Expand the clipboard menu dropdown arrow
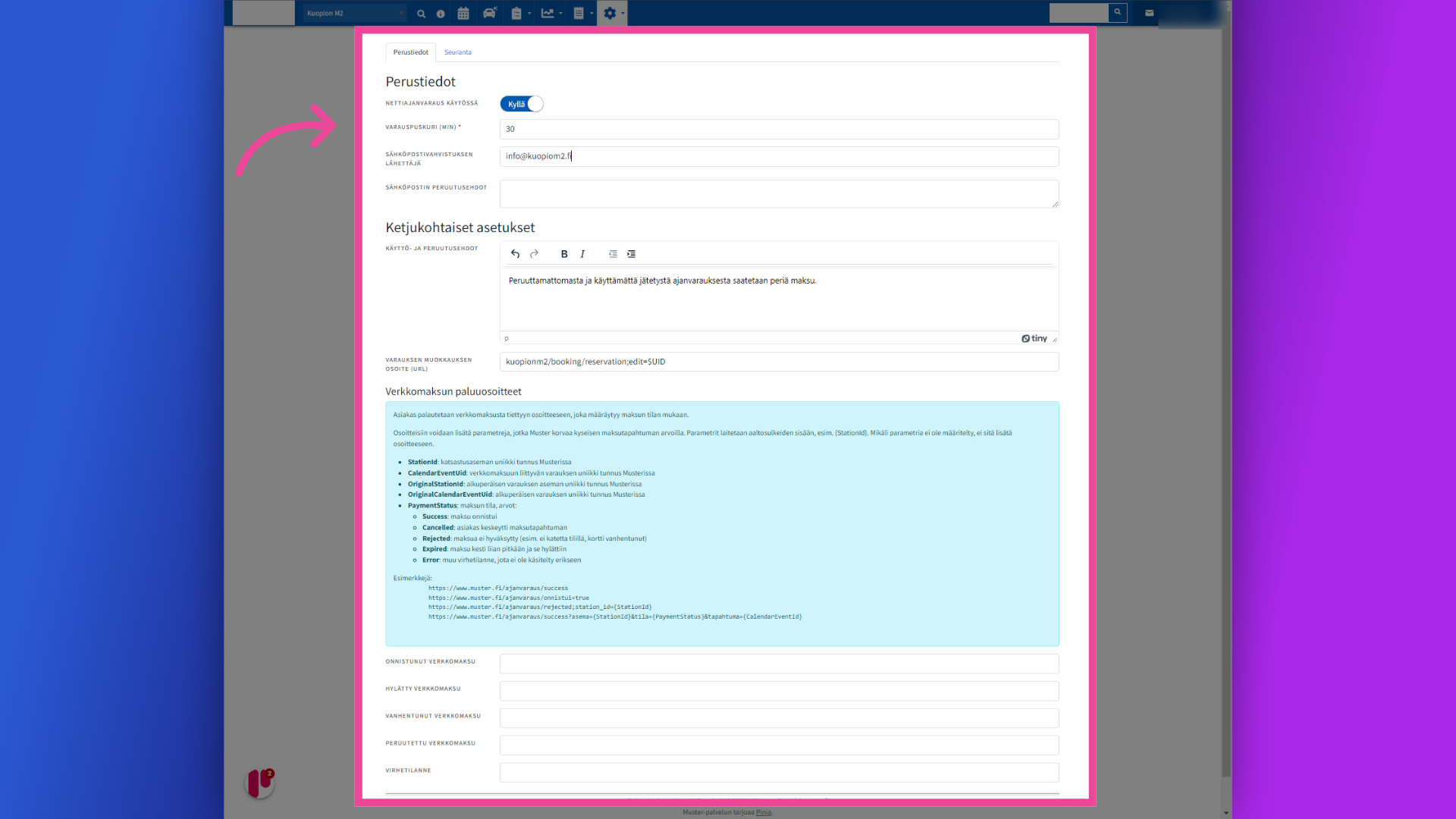This screenshot has height=819, width=1456. (x=529, y=14)
